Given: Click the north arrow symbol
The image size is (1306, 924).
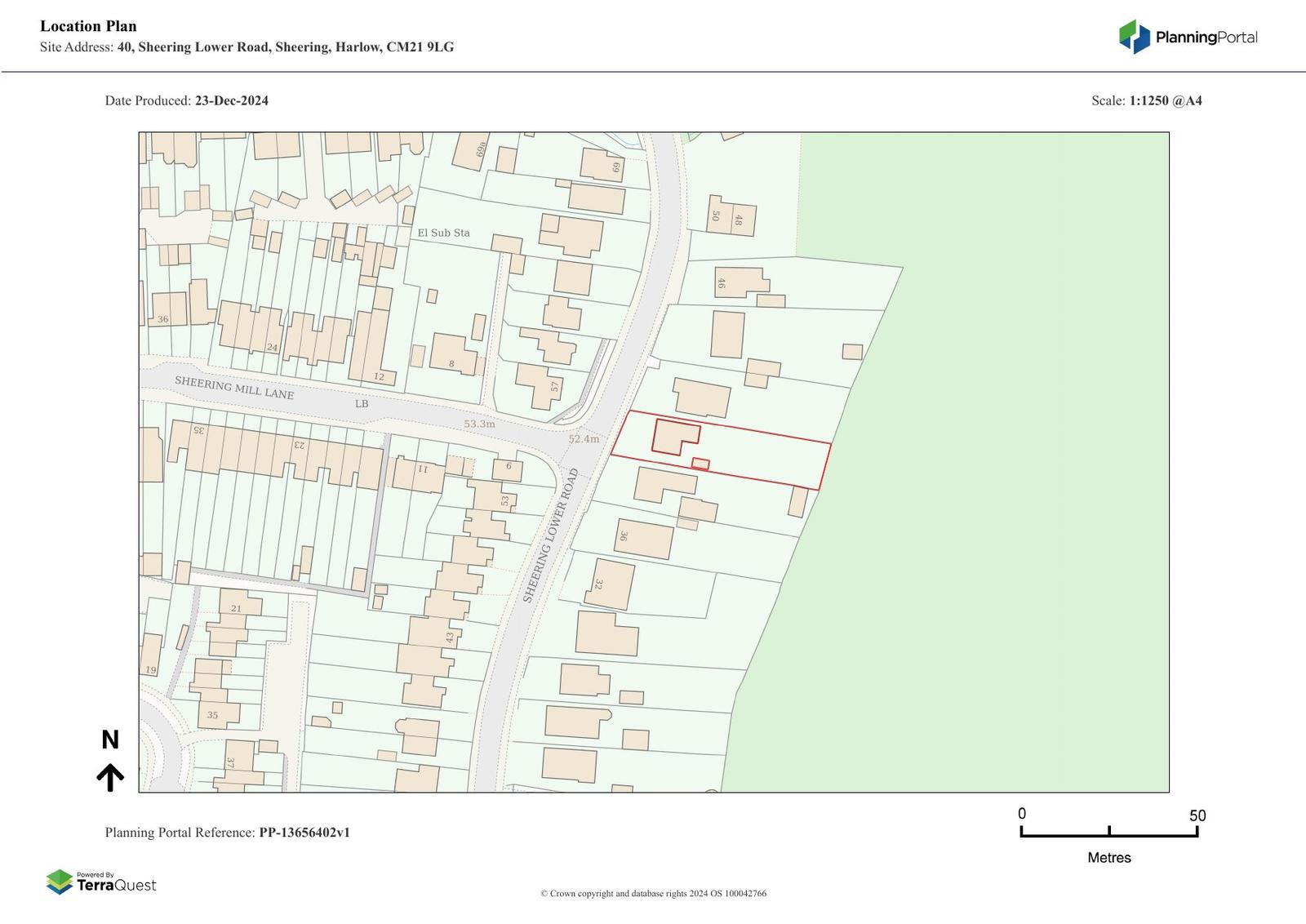Looking at the screenshot, I should coord(110,777).
